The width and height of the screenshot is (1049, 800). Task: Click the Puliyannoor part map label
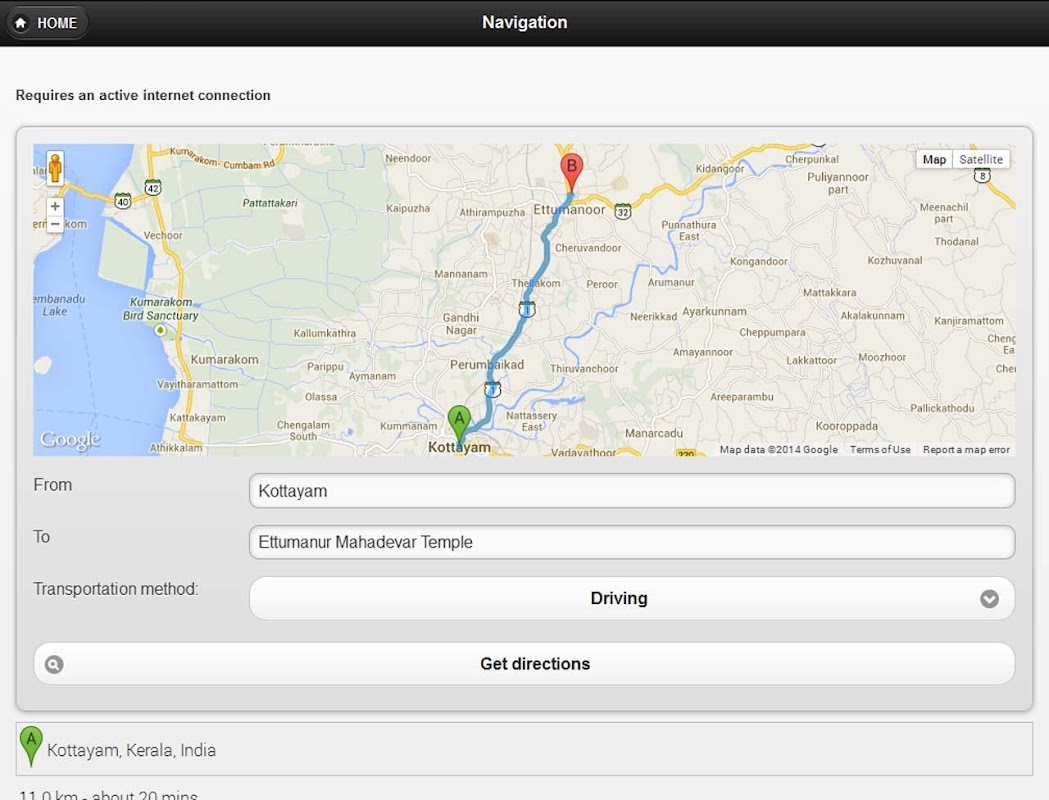[838, 183]
